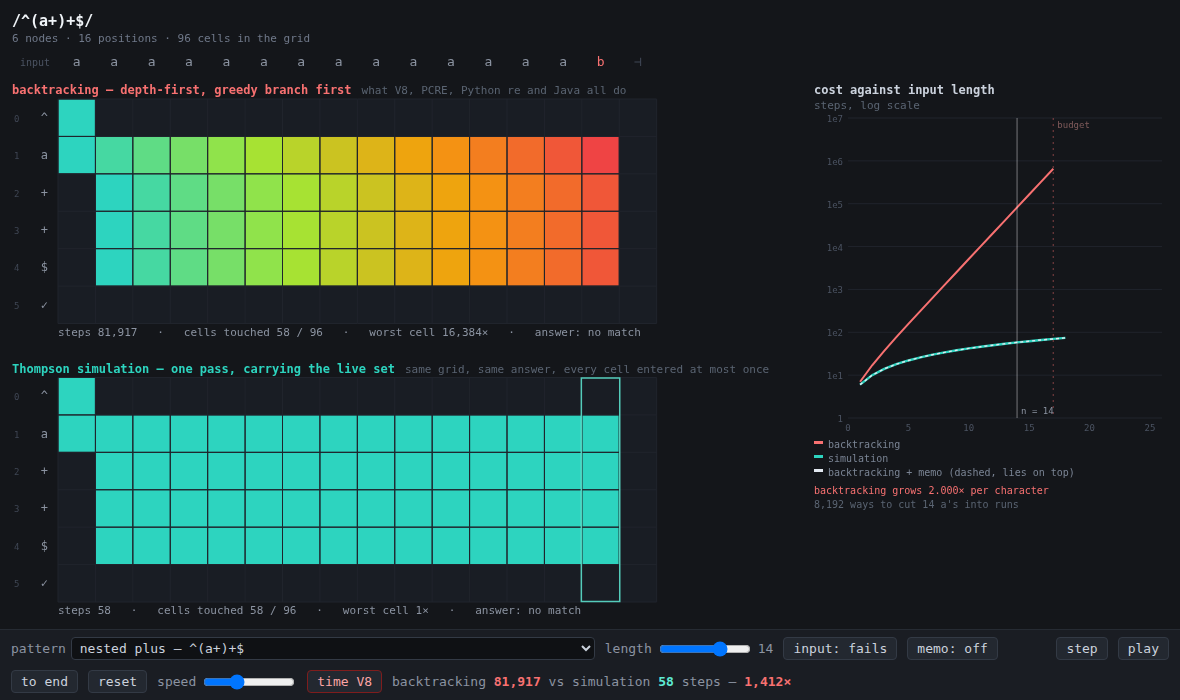This screenshot has width=1180, height=700.
Task: Click '6 nodes · 16 positions · 96 cells' summary
Action: (161, 38)
